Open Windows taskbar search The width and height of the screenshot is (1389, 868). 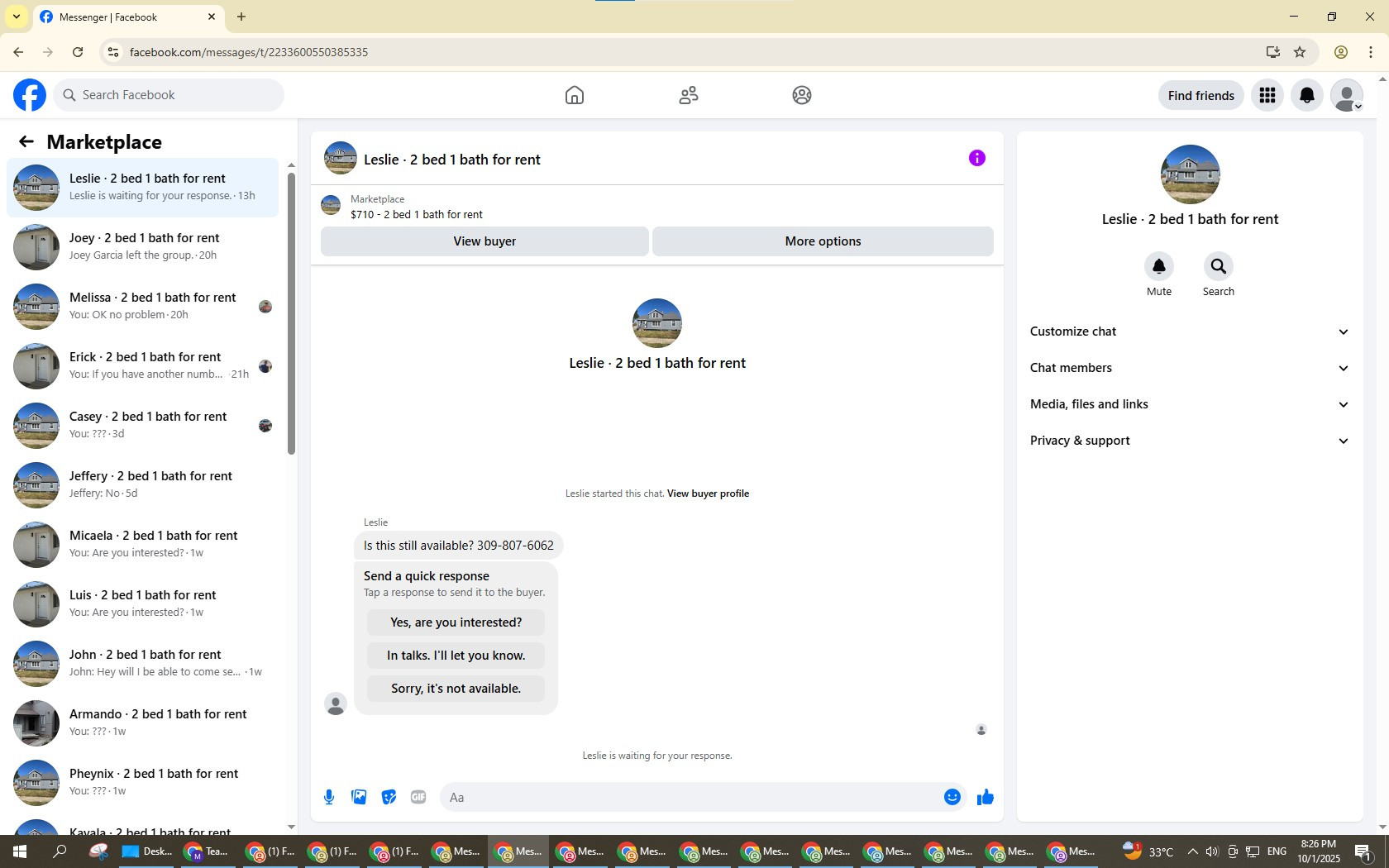point(60,851)
